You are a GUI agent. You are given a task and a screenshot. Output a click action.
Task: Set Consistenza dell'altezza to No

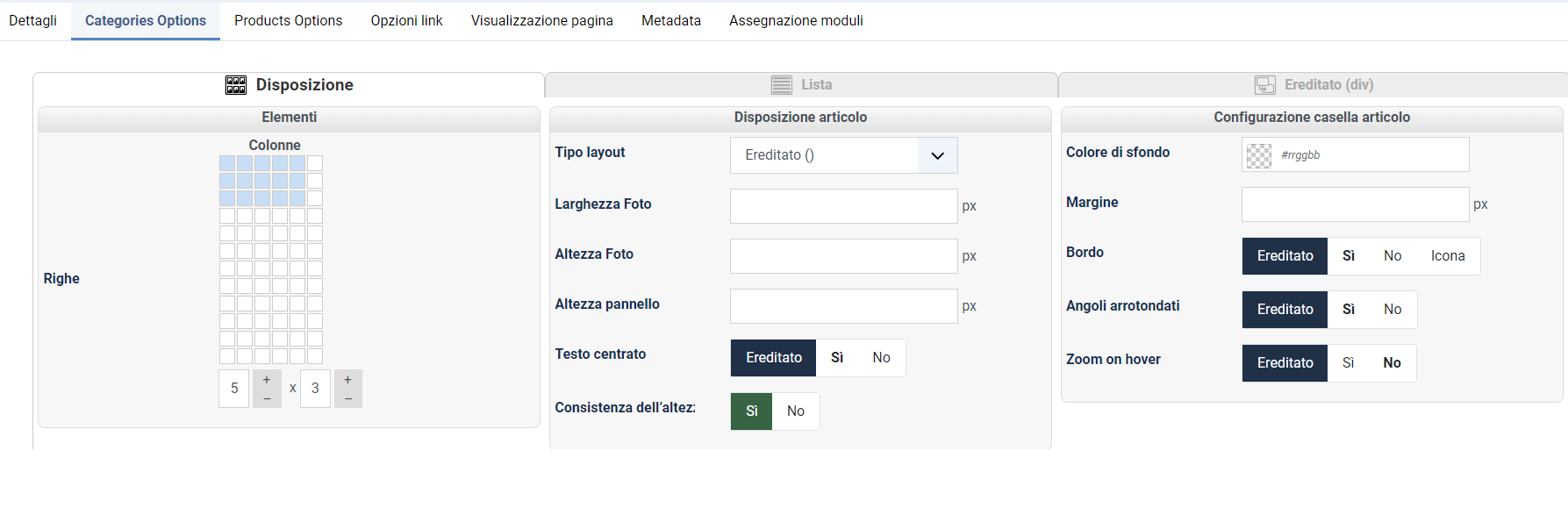pos(796,411)
